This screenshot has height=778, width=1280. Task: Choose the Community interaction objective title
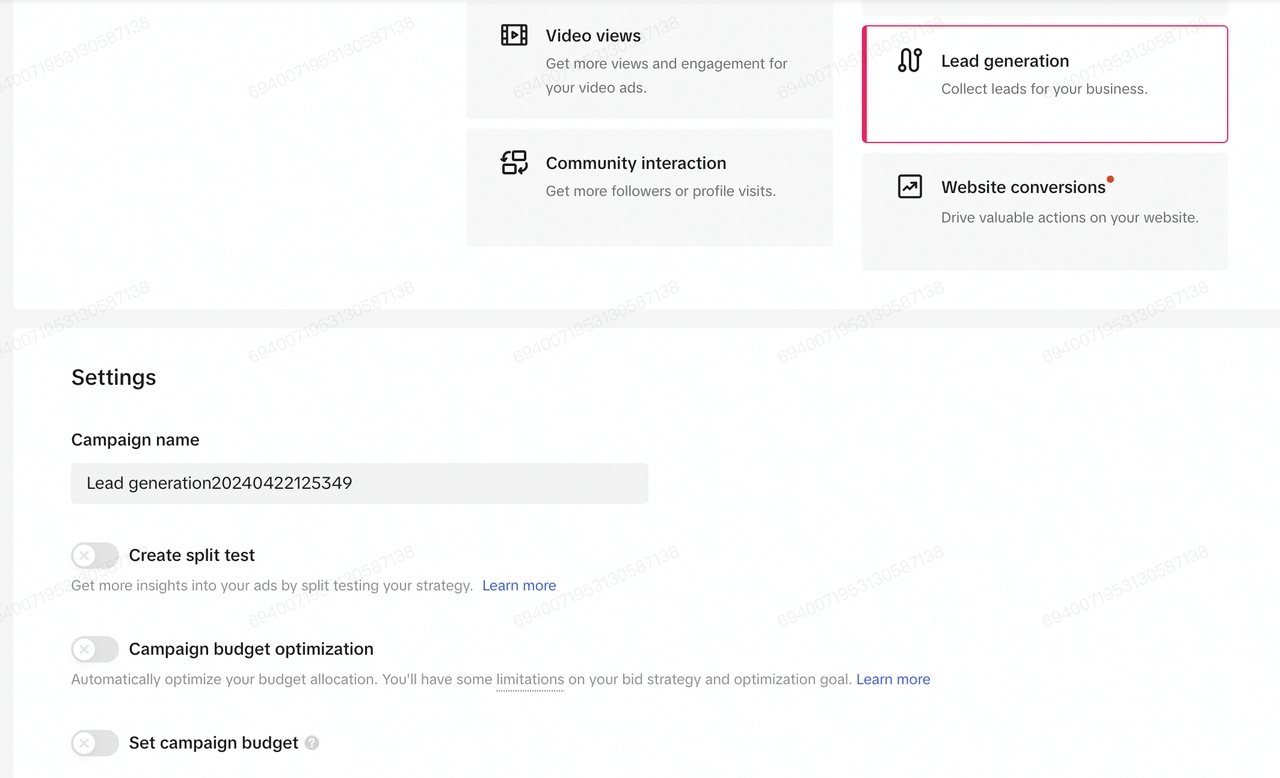[636, 163]
